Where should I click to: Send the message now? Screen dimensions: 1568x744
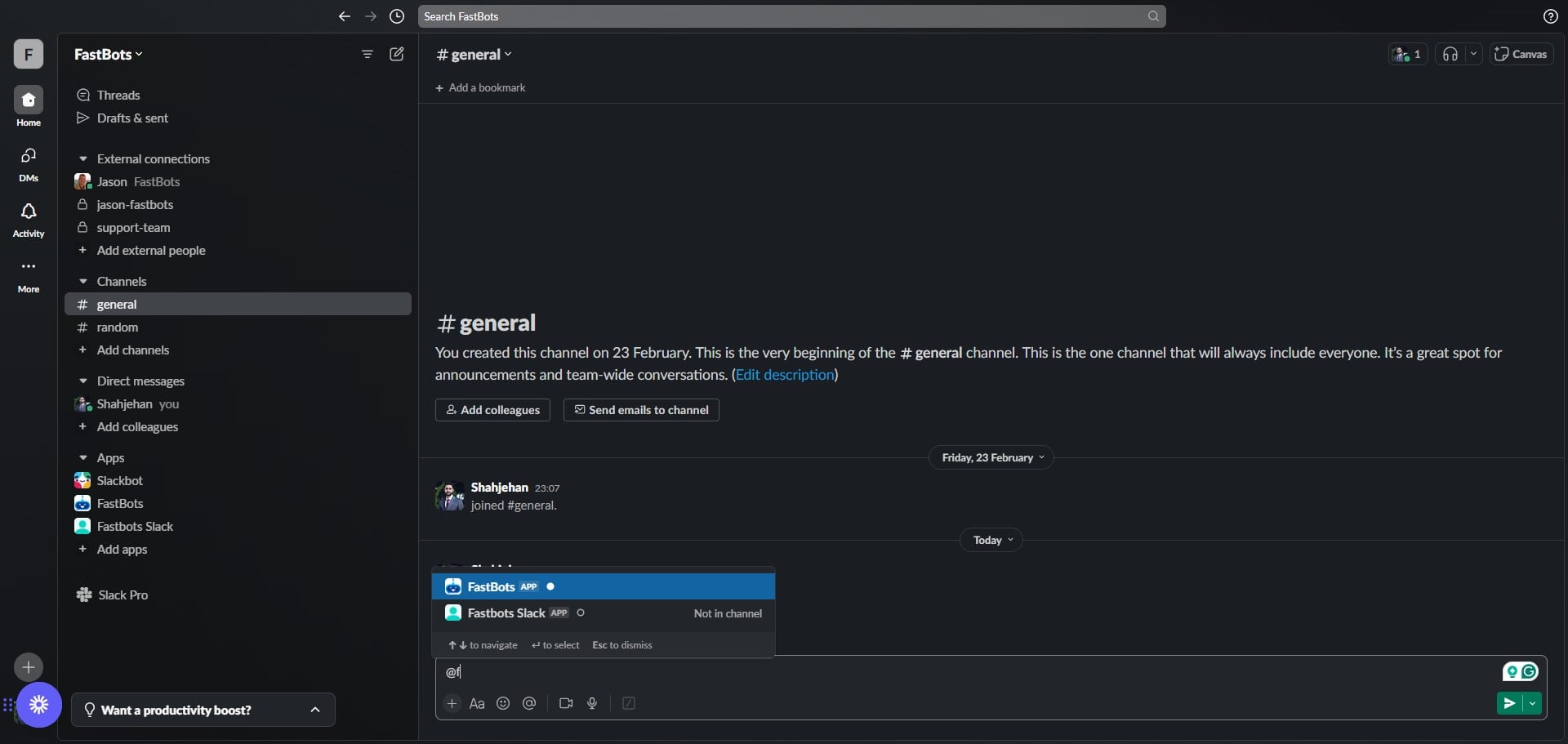(x=1510, y=703)
